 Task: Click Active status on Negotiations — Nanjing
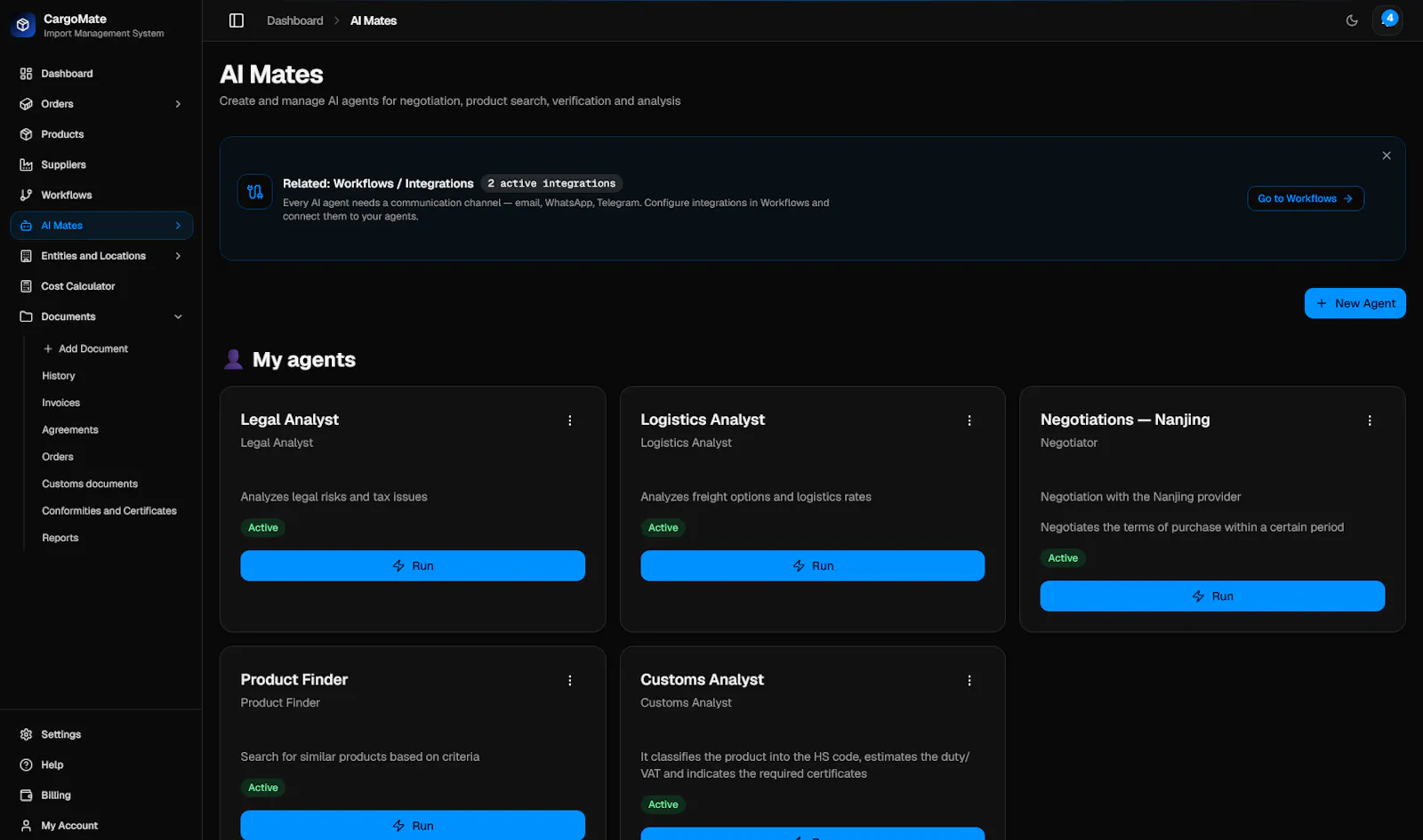click(x=1063, y=558)
